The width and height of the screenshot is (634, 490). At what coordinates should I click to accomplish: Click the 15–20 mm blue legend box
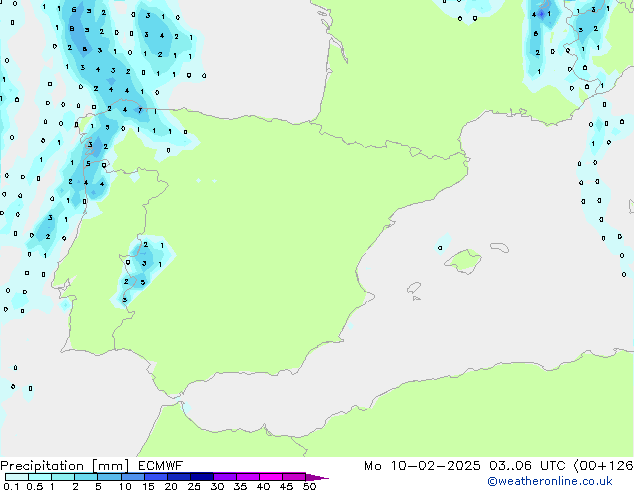(156, 477)
